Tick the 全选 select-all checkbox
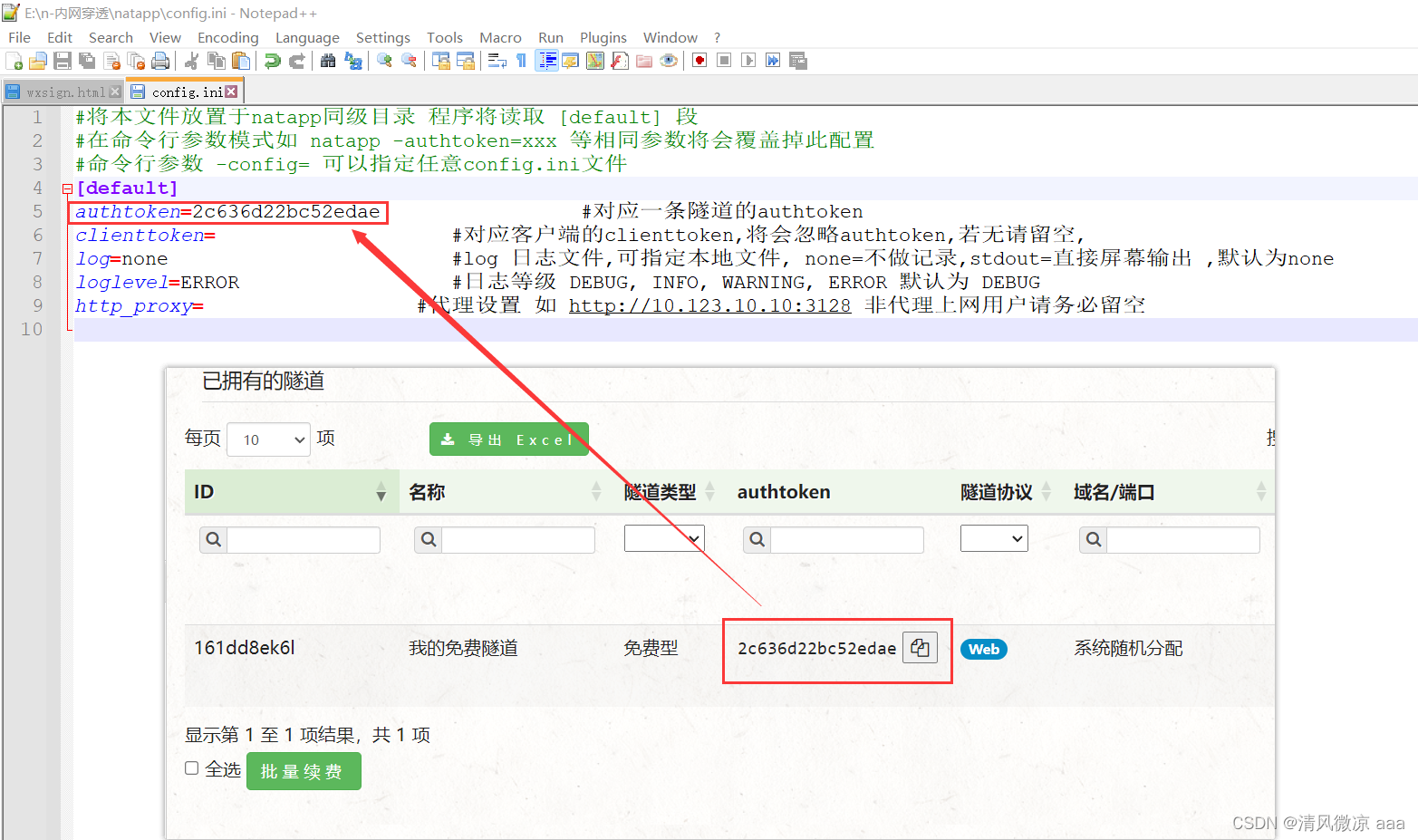The width and height of the screenshot is (1418, 840). (x=192, y=768)
